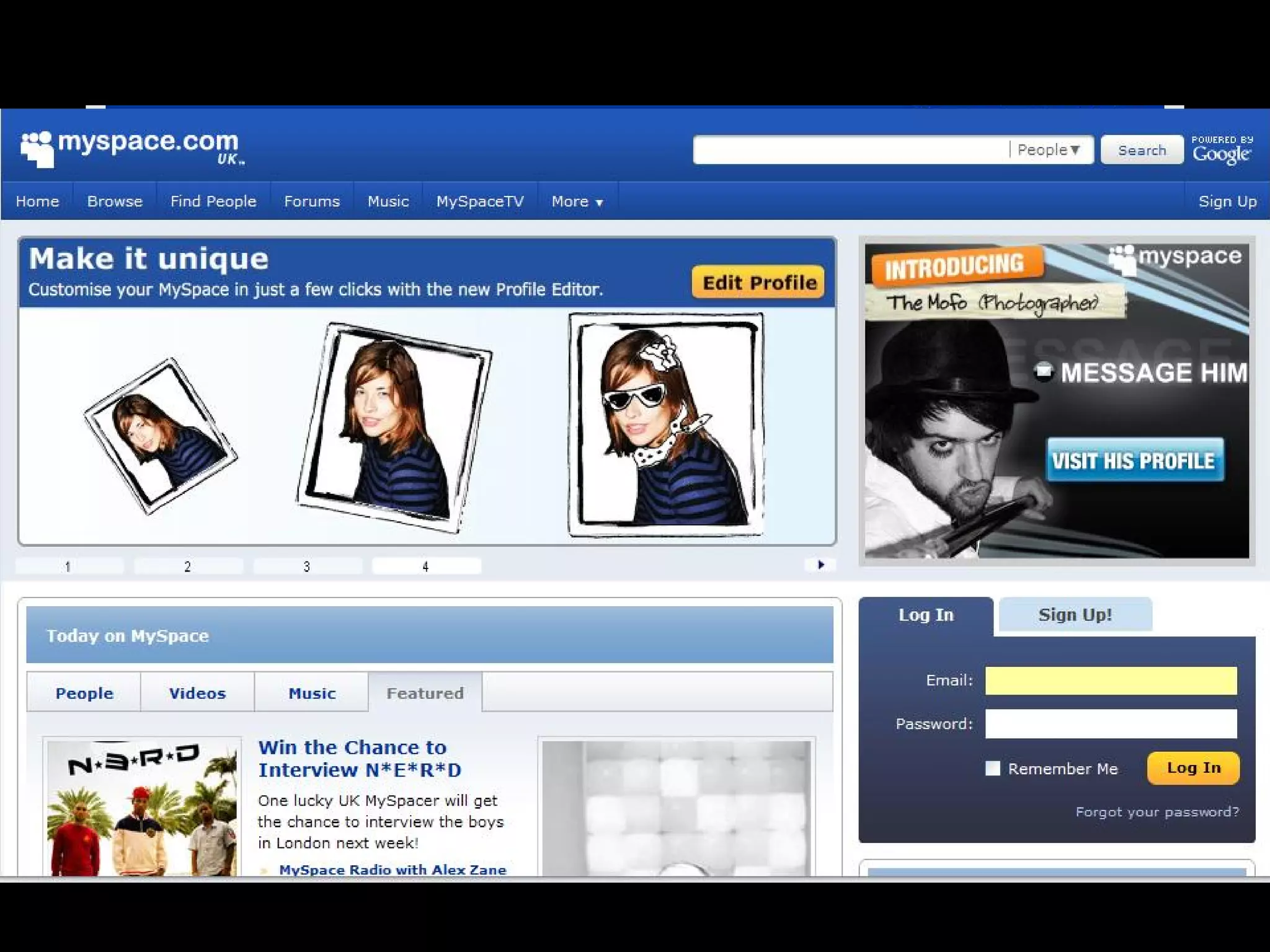Click the photo with sunglasses in the banner
Viewport: 1270px width, 952px height.
point(667,425)
